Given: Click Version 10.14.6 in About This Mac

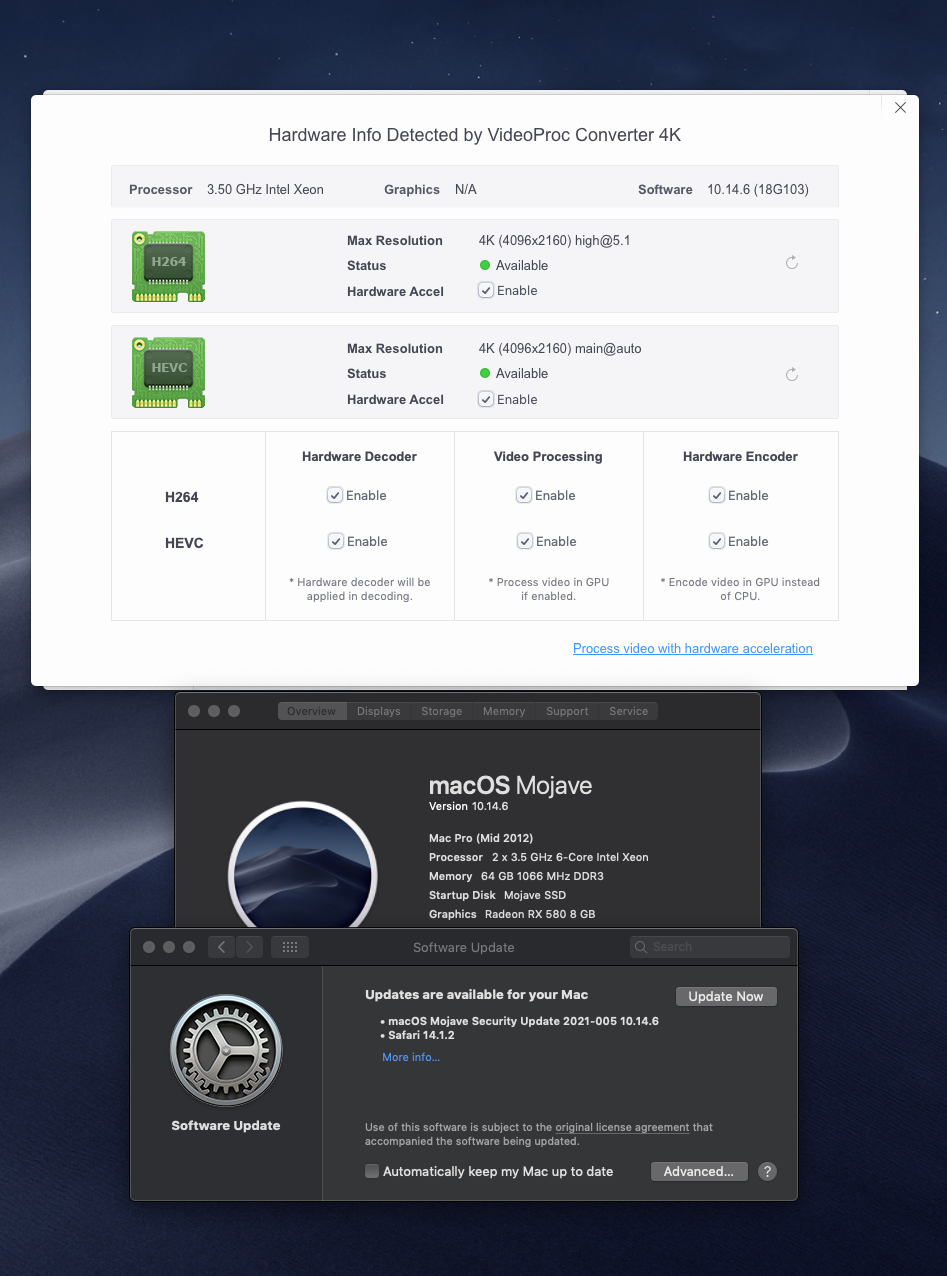Looking at the screenshot, I should tap(468, 806).
